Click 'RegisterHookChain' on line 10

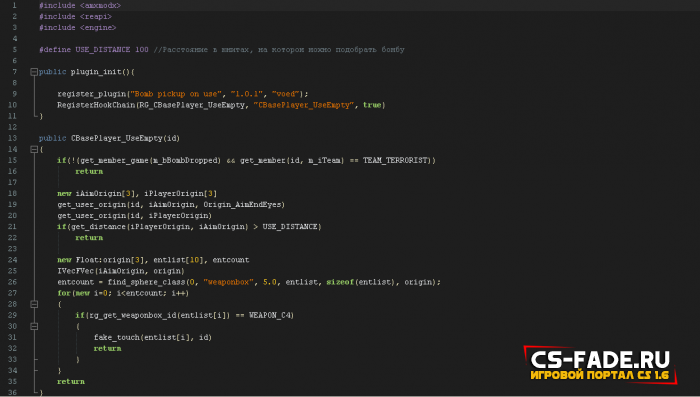(x=96, y=105)
